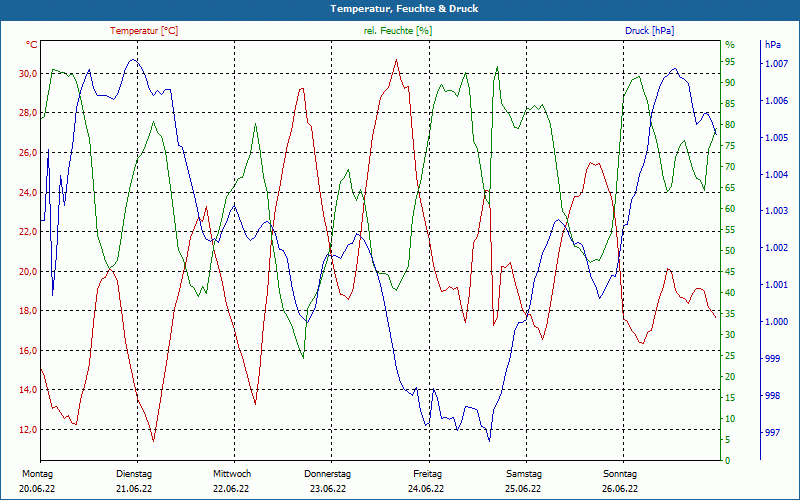Click the '90' humidity axis value
The width and height of the screenshot is (800, 500).
[730, 83]
